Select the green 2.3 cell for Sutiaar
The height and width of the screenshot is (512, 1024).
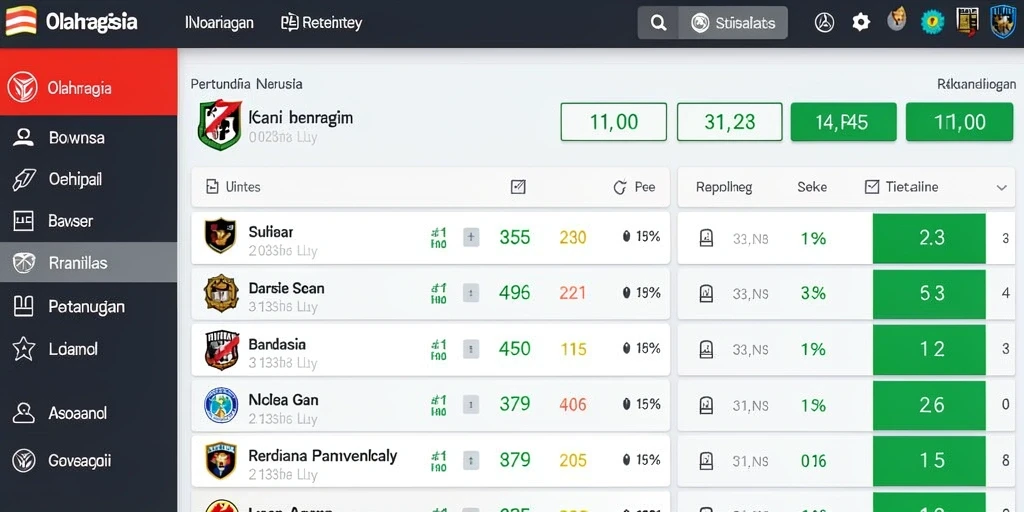point(929,238)
